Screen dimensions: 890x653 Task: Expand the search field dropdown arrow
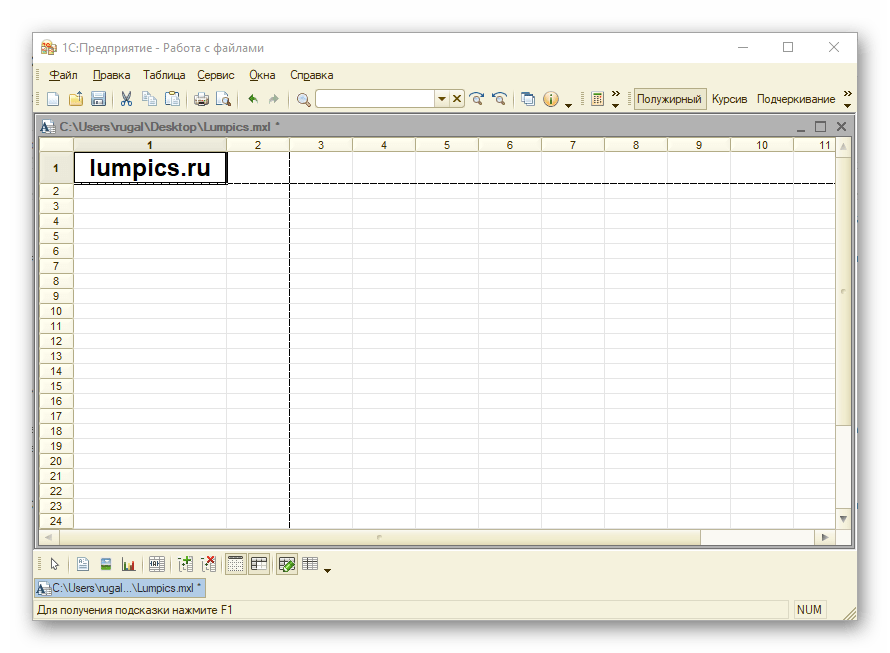[x=441, y=99]
